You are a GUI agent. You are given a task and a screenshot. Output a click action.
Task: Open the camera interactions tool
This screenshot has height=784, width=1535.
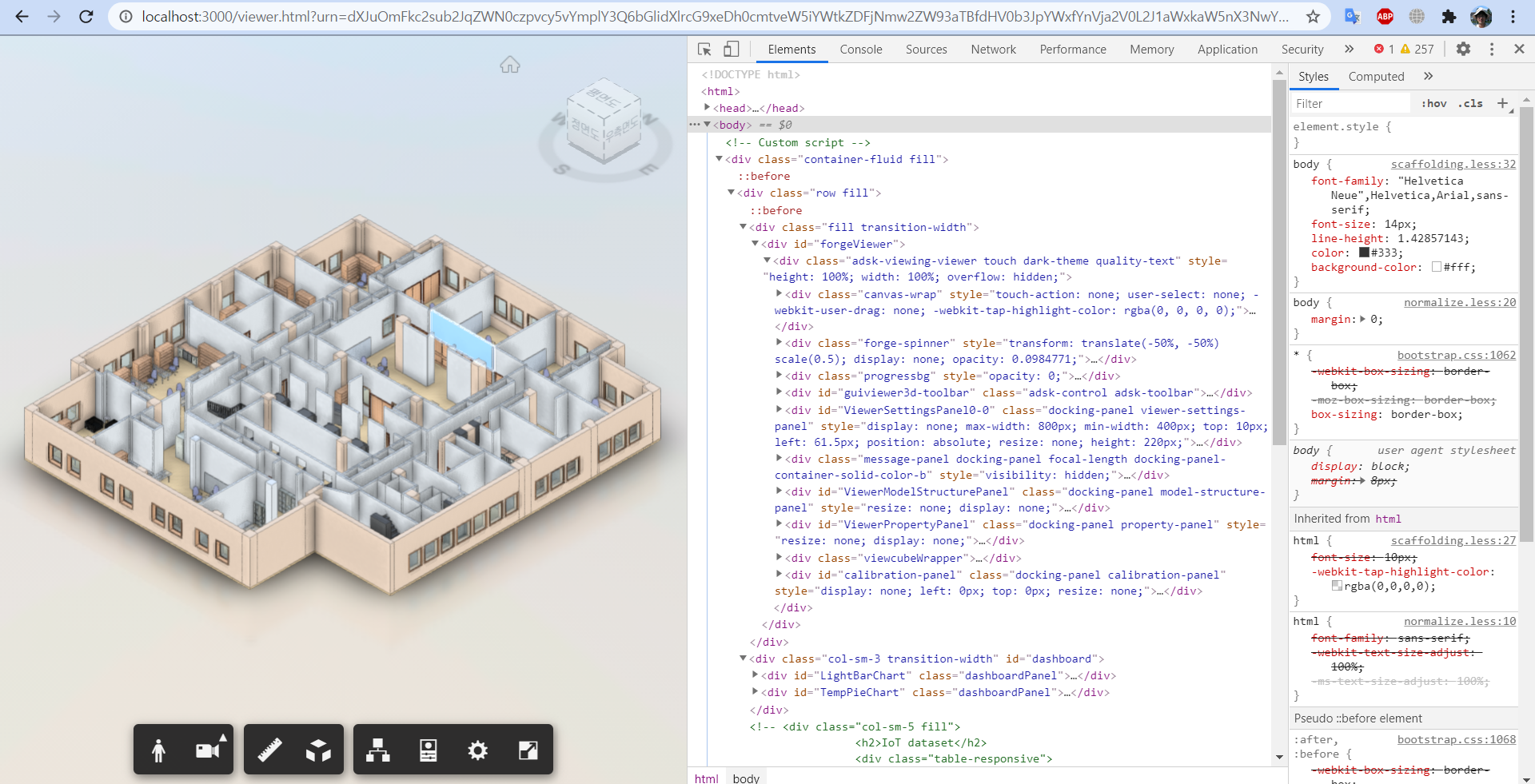208,750
